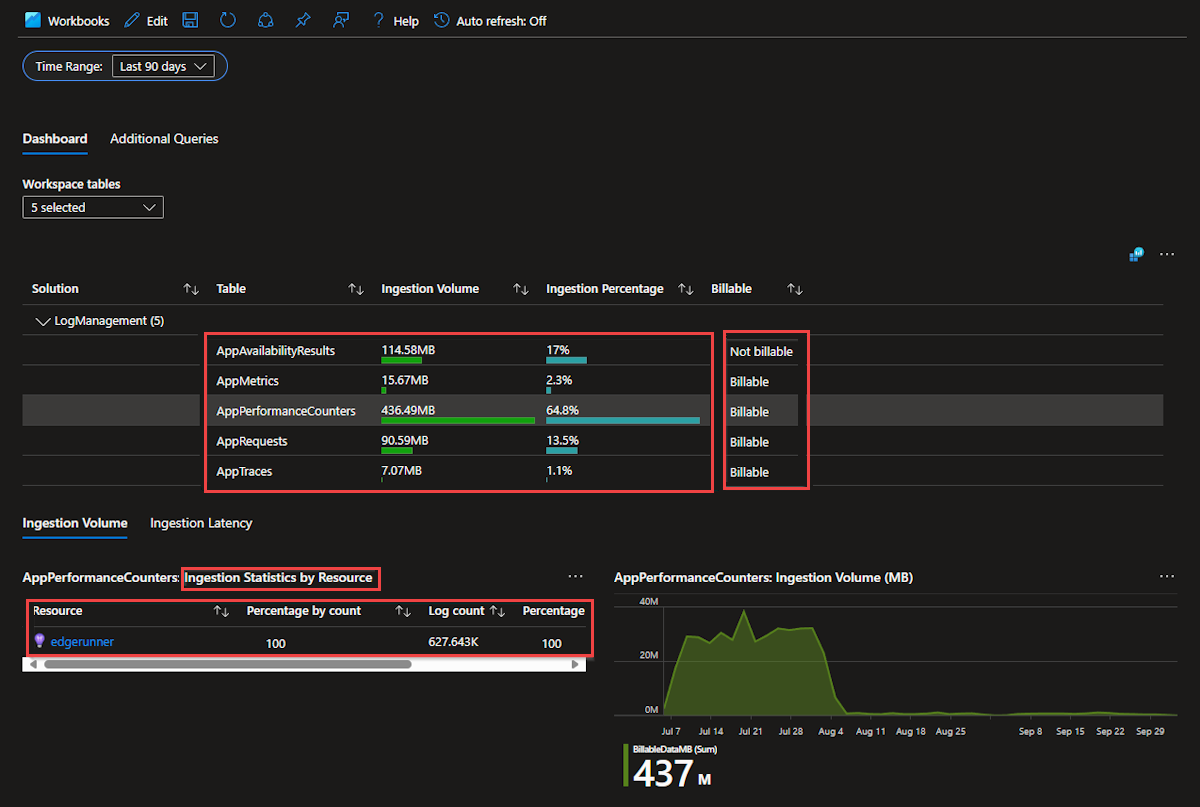This screenshot has width=1200, height=807.
Task: Switch to the Ingestion Latency tab
Action: click(x=201, y=523)
